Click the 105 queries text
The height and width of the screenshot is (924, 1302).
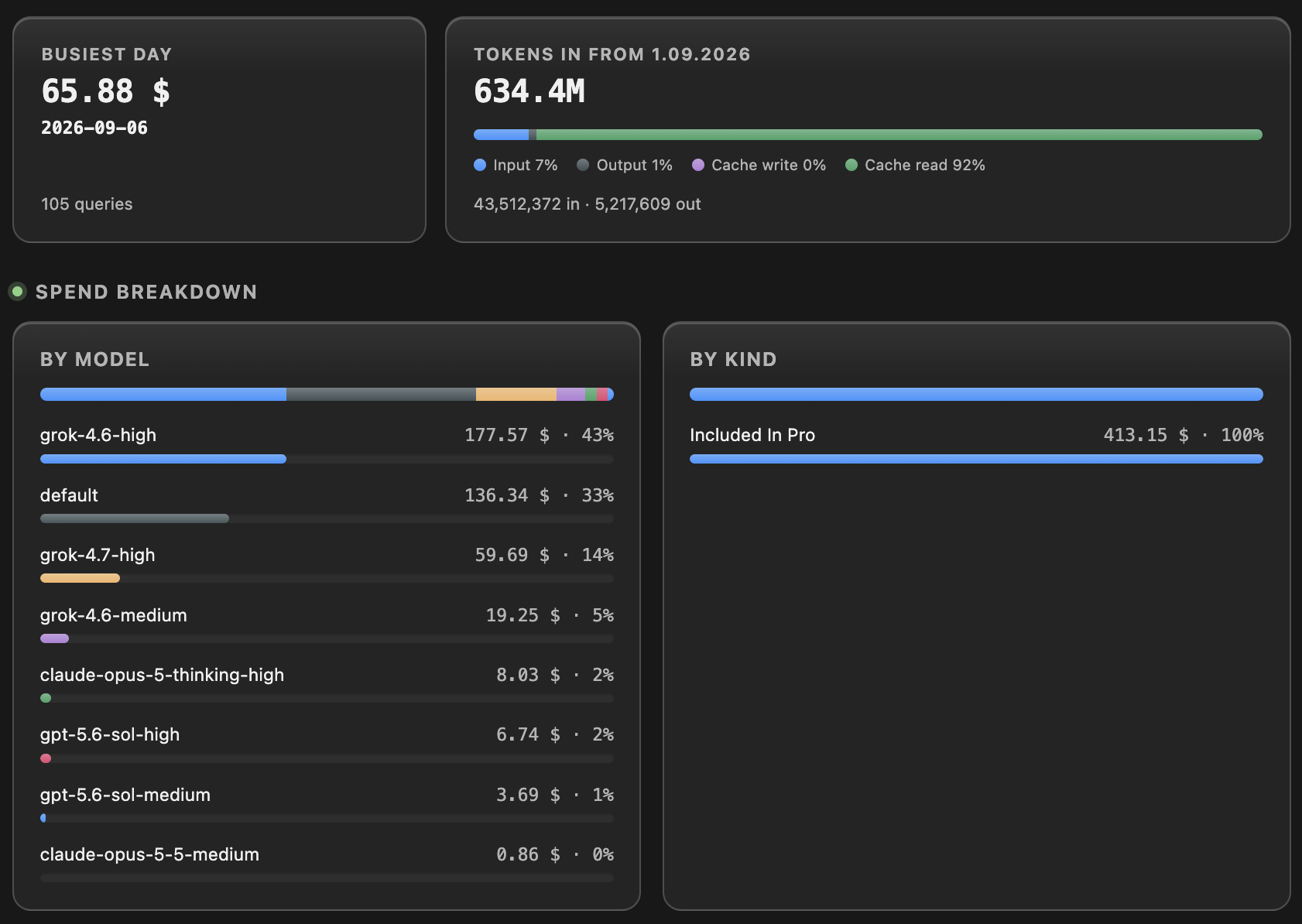[x=87, y=204]
